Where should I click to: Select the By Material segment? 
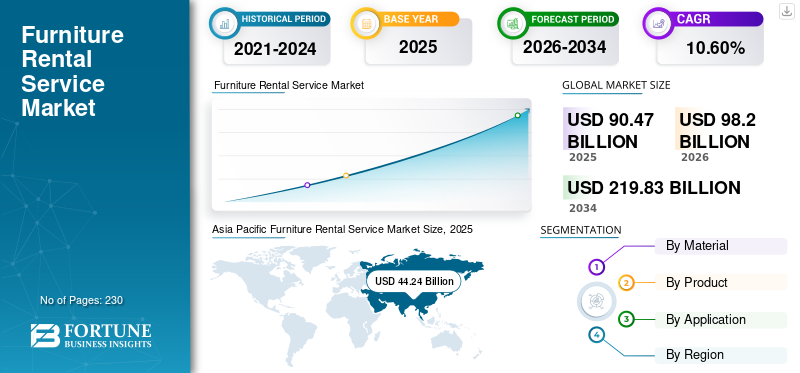point(721,246)
